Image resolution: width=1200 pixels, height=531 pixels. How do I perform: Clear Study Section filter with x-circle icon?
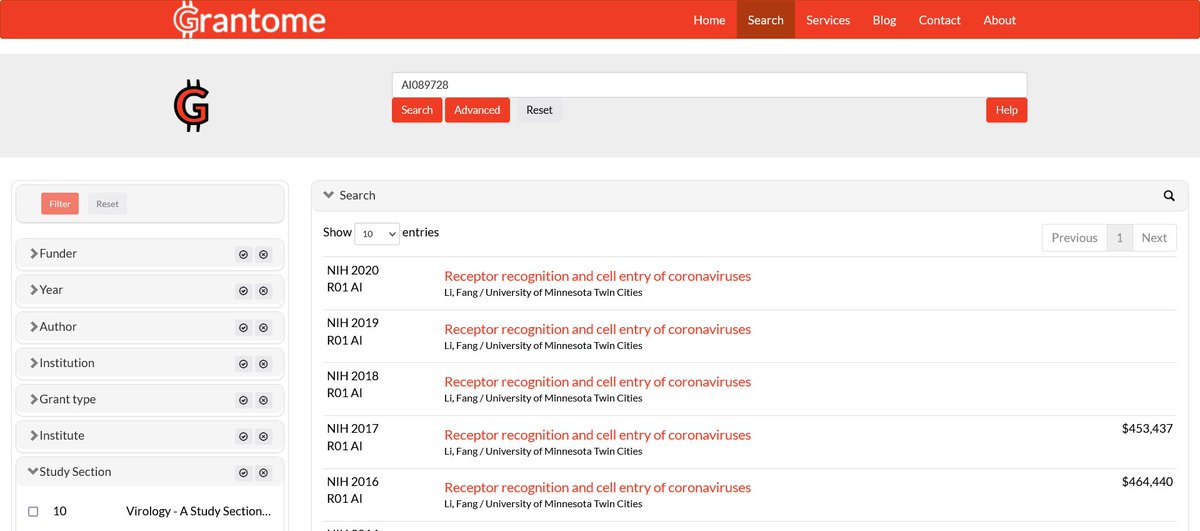264,473
